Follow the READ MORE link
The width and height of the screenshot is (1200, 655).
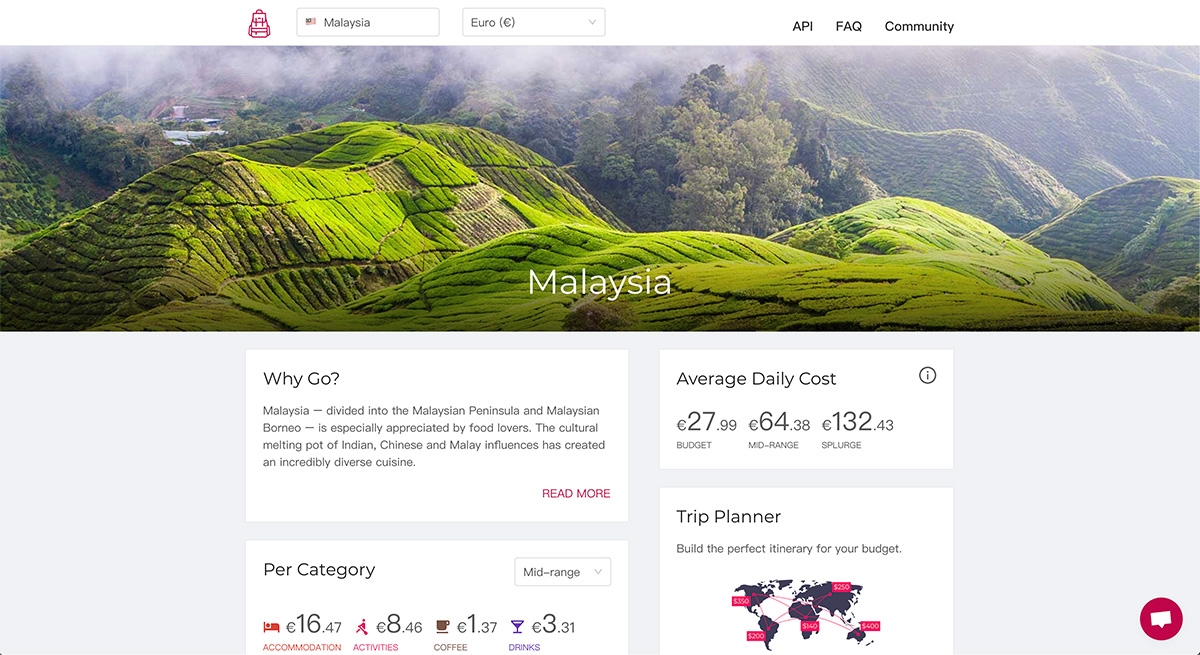coord(576,493)
